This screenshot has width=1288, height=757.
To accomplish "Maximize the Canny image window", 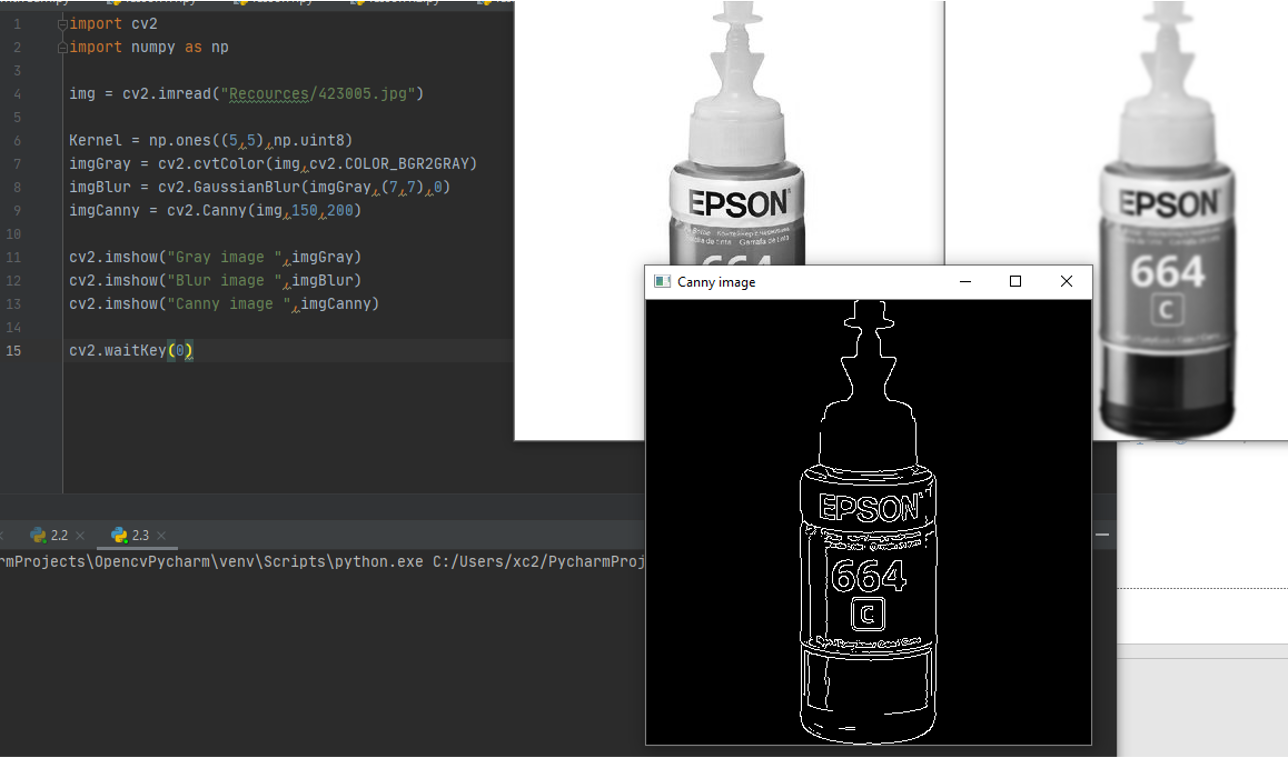I will (x=1015, y=282).
